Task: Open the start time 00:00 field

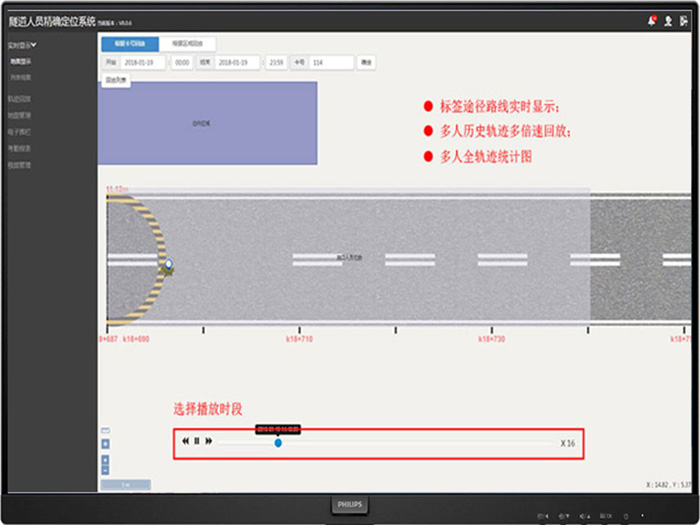Action: pos(182,62)
